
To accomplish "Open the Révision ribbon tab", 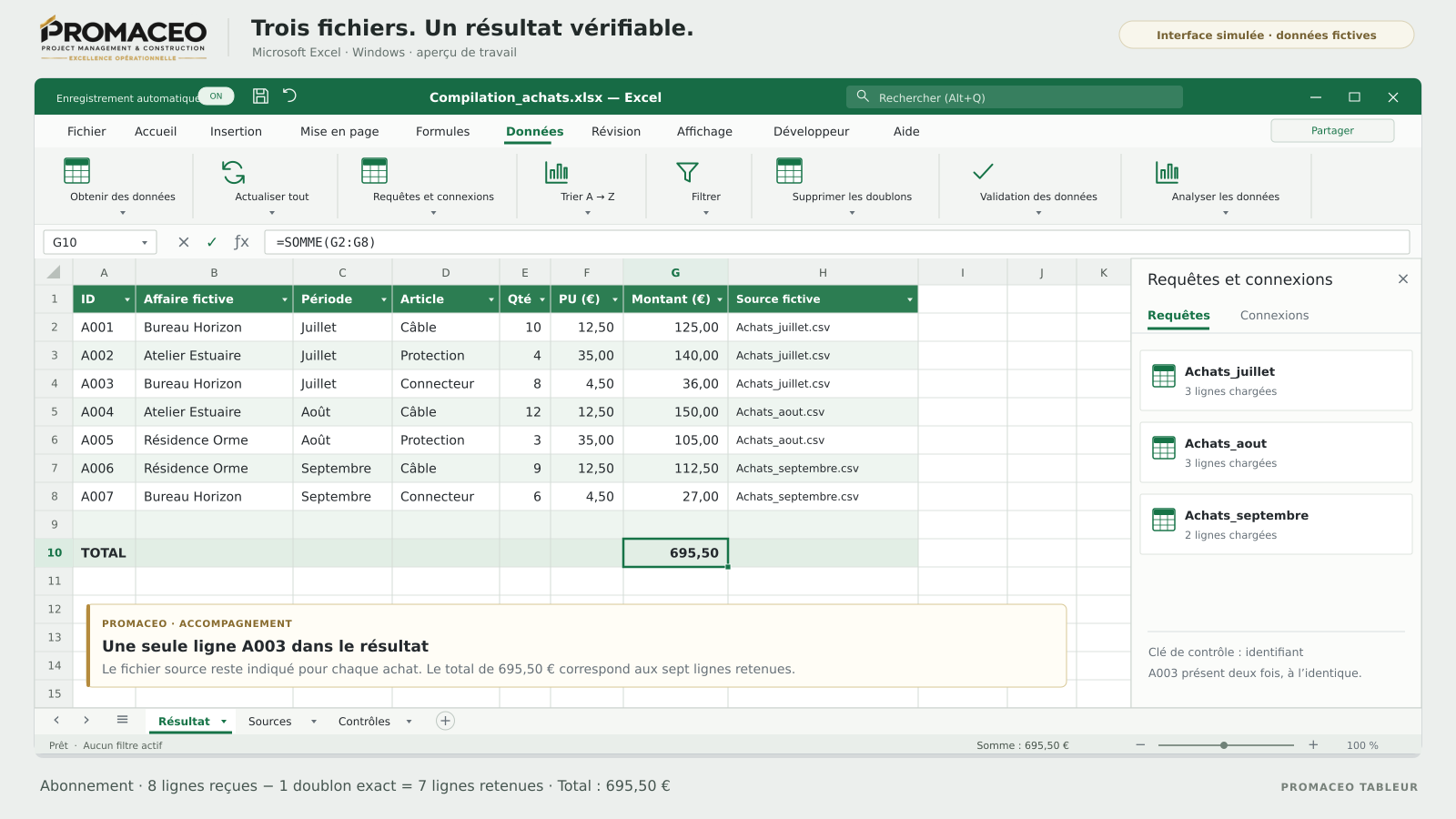I will 616,131.
